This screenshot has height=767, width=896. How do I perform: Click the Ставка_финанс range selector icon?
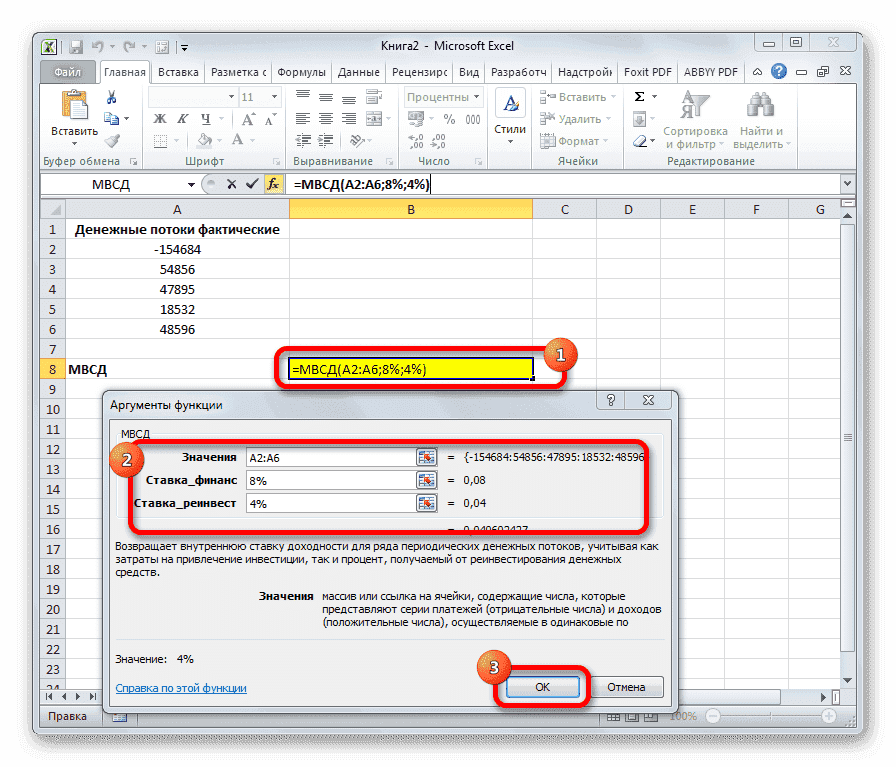(428, 480)
